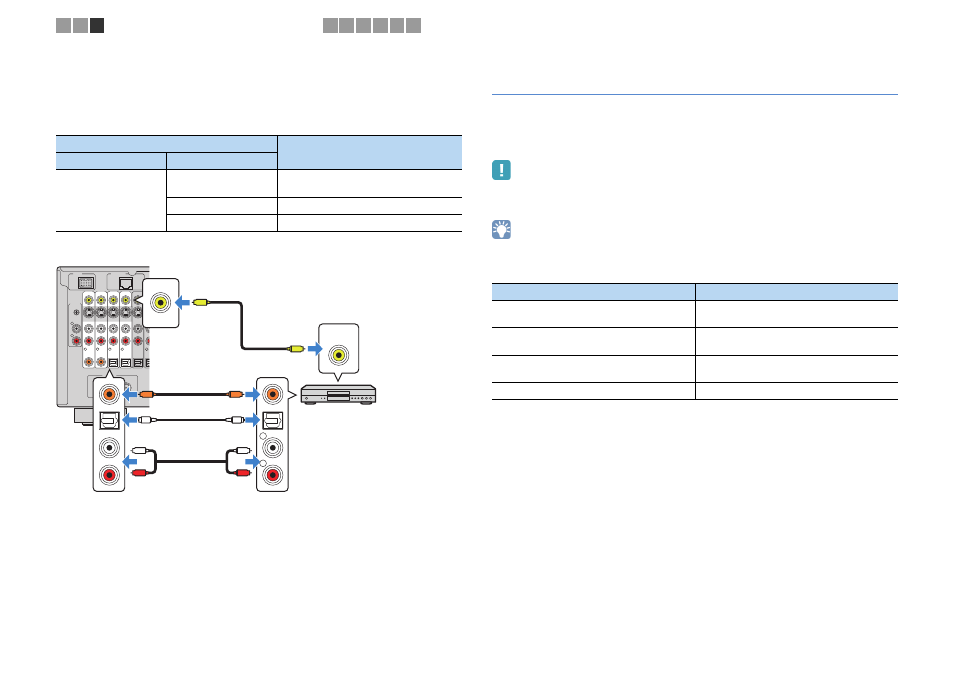This screenshot has width=954, height=675.
Task: Select the dark square in the top-left trio
Action: click(x=97, y=25)
